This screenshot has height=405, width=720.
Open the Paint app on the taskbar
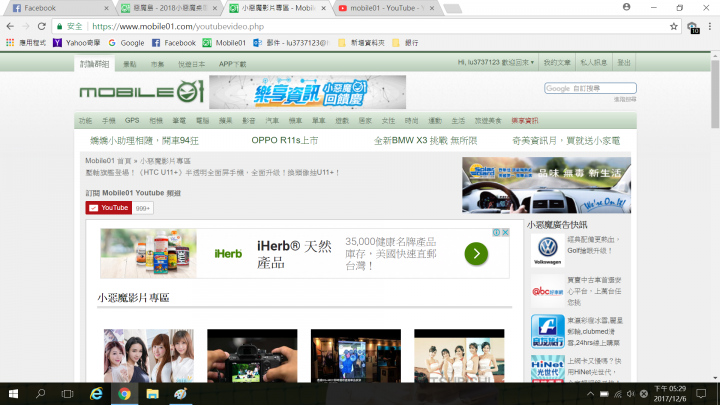180,394
